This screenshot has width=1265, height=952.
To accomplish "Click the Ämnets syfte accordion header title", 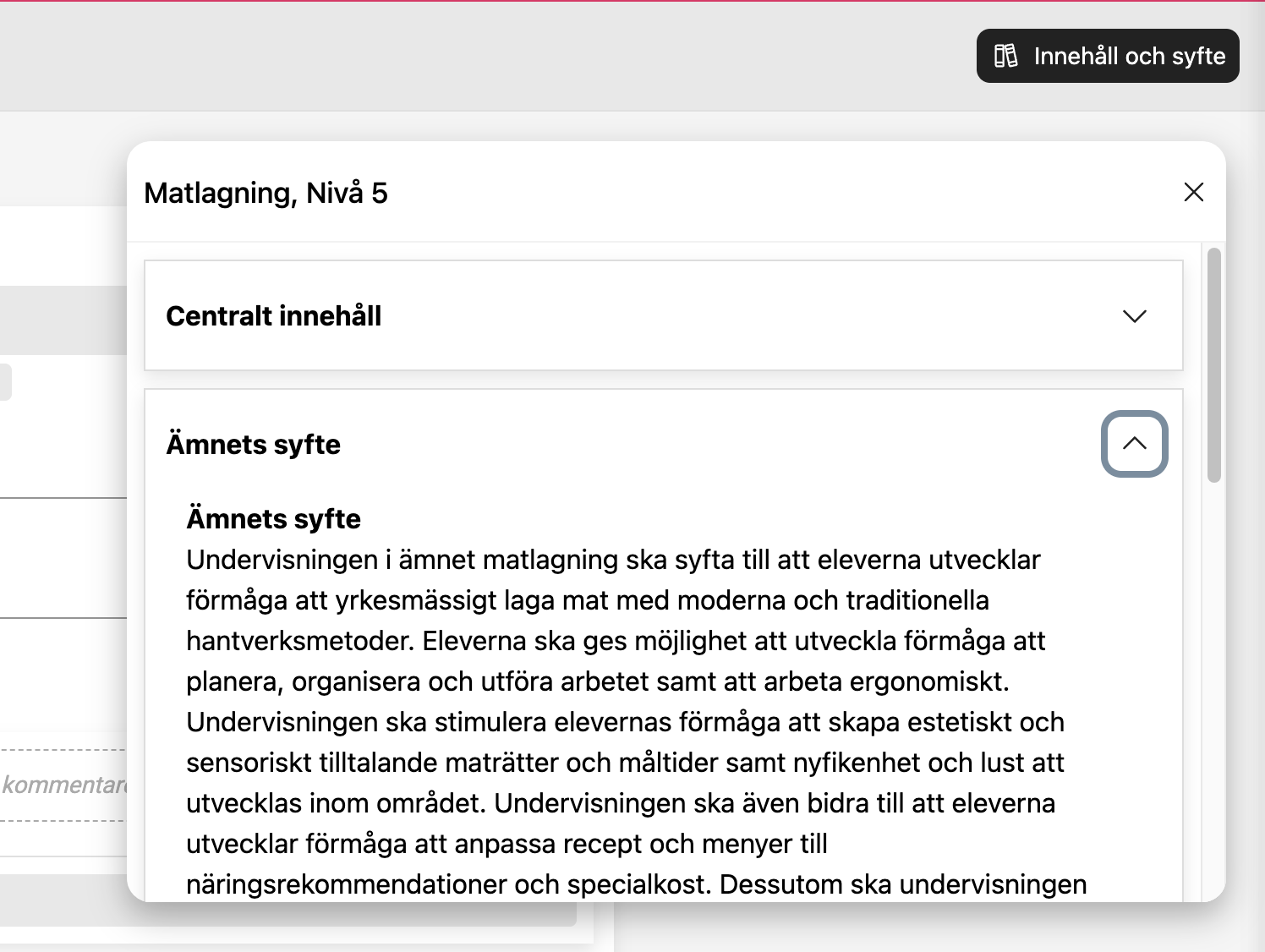I will [254, 444].
